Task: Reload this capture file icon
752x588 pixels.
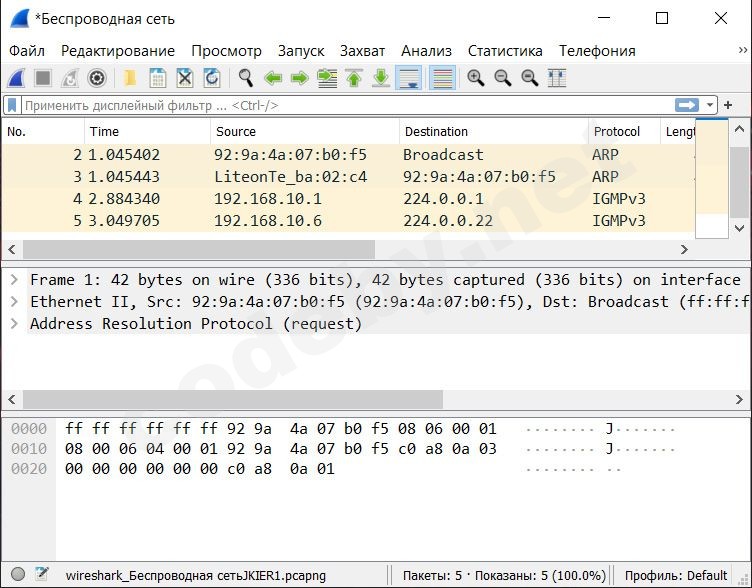Action: pyautogui.click(x=212, y=78)
